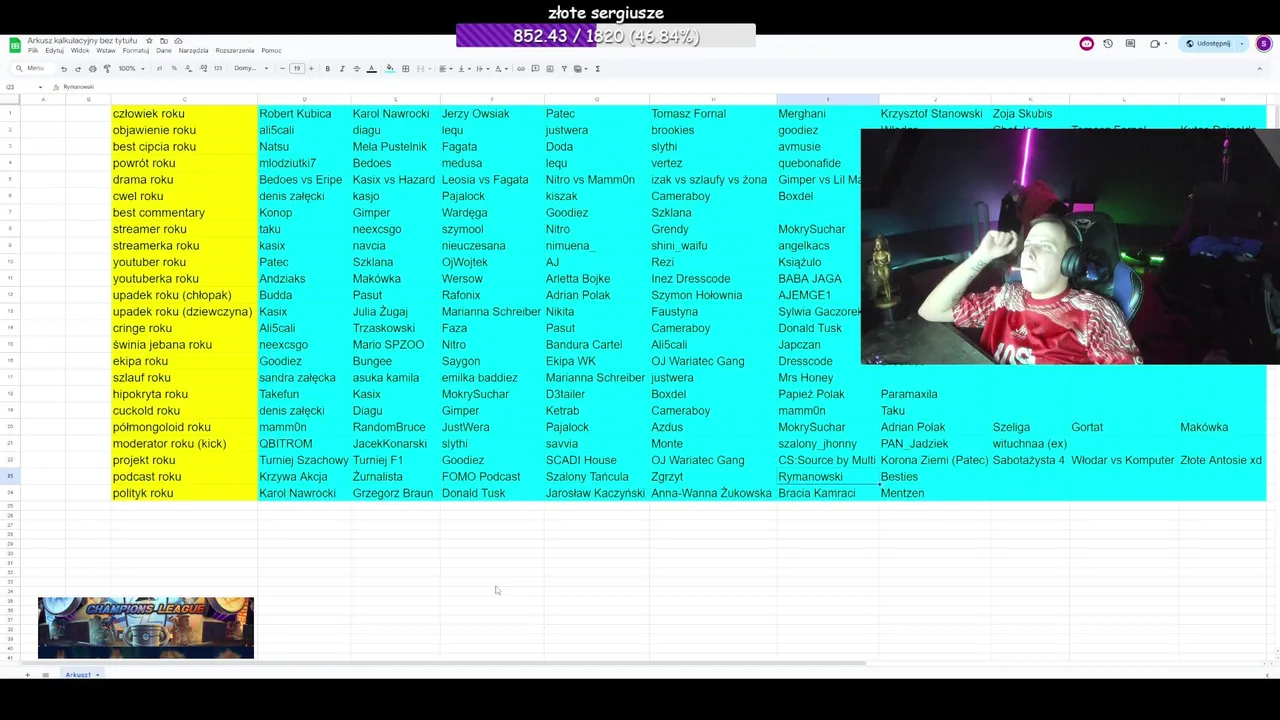Open the Wstaw menu
Screen dimensions: 1280x720
click(106, 51)
